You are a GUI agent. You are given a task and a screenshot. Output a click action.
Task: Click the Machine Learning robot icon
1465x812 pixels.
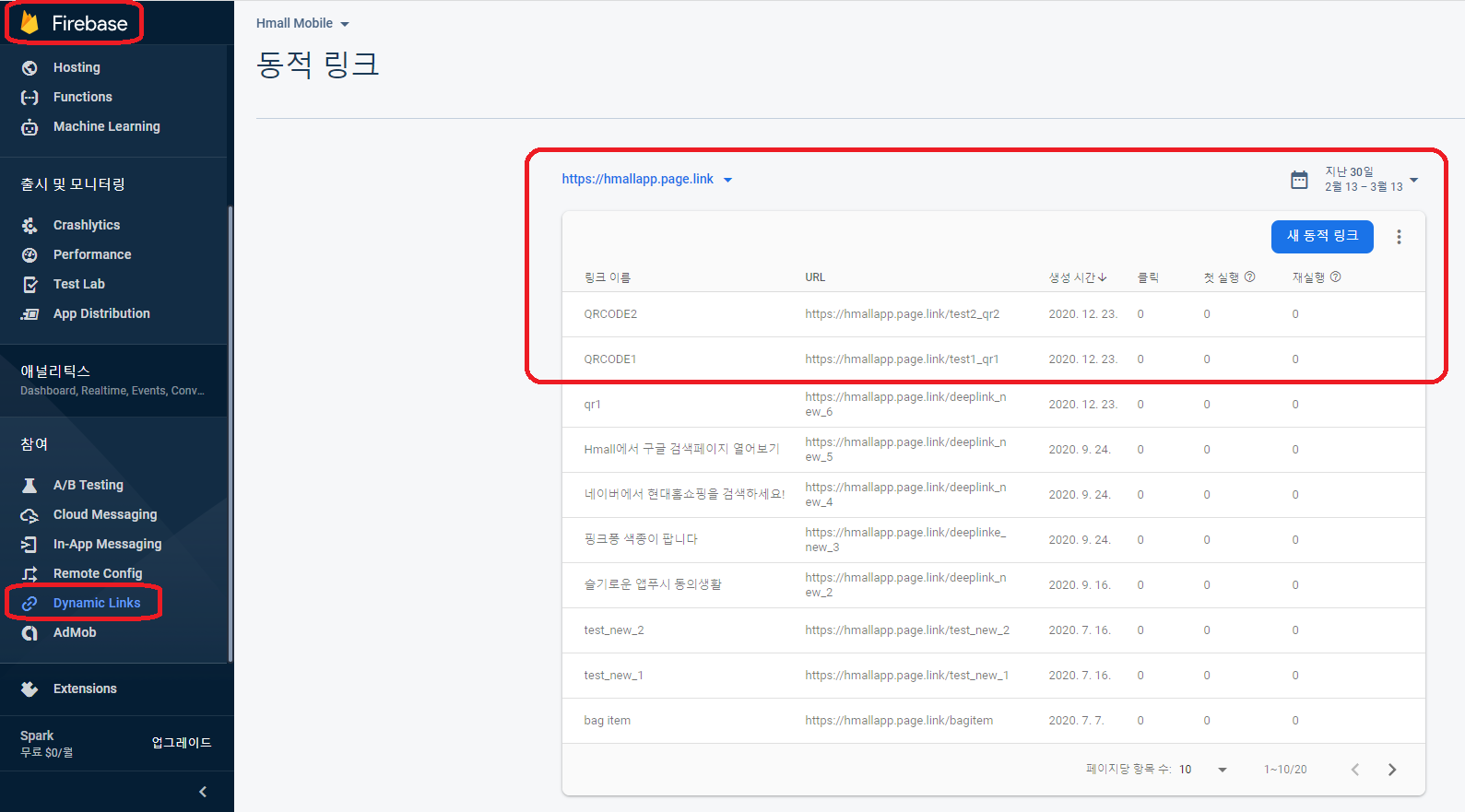click(x=30, y=126)
